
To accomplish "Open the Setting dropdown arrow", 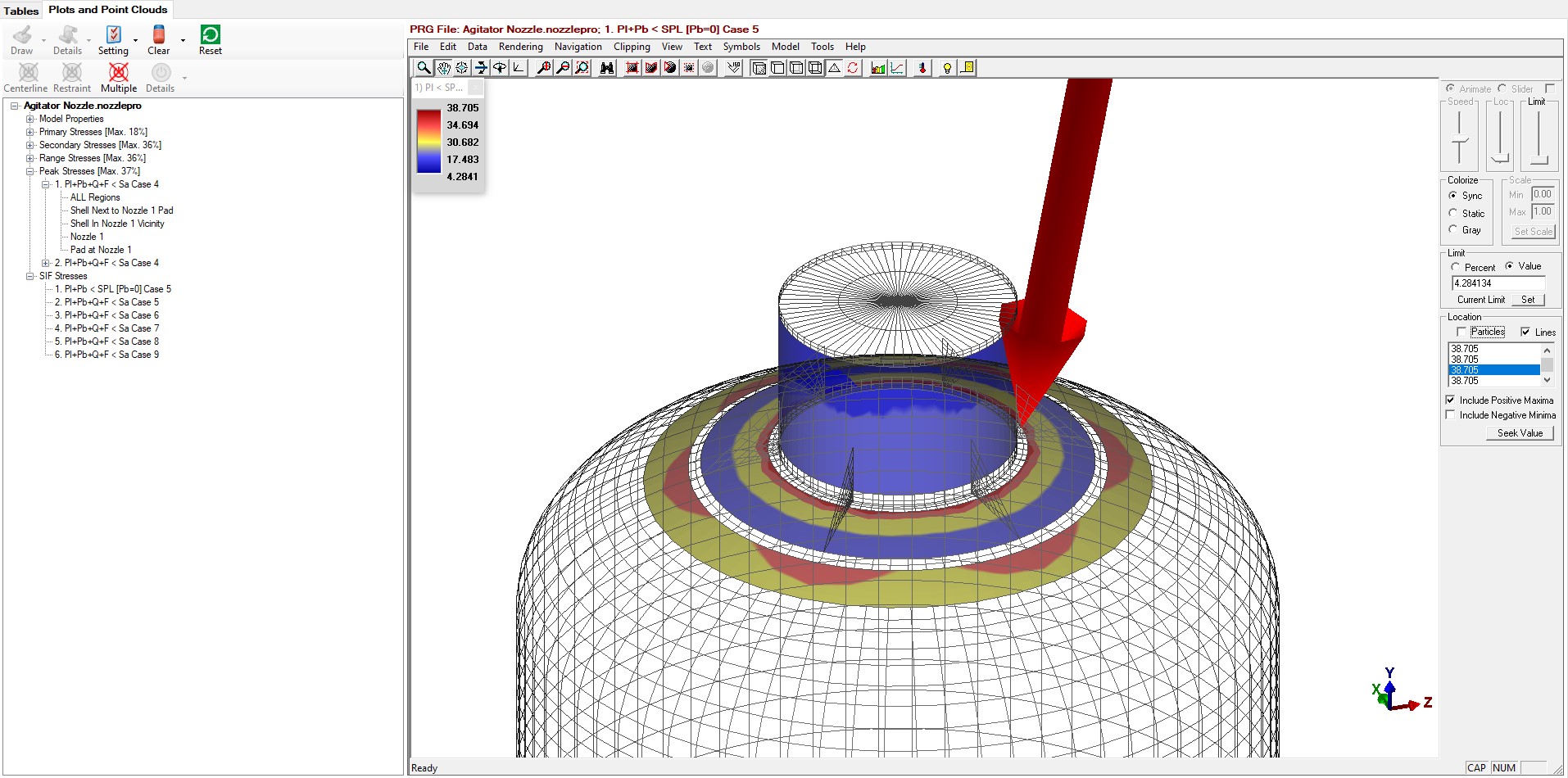I will 136,39.
